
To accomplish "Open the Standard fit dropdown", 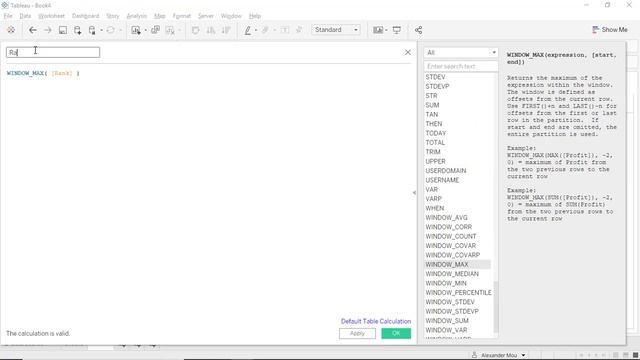I will point(336,30).
